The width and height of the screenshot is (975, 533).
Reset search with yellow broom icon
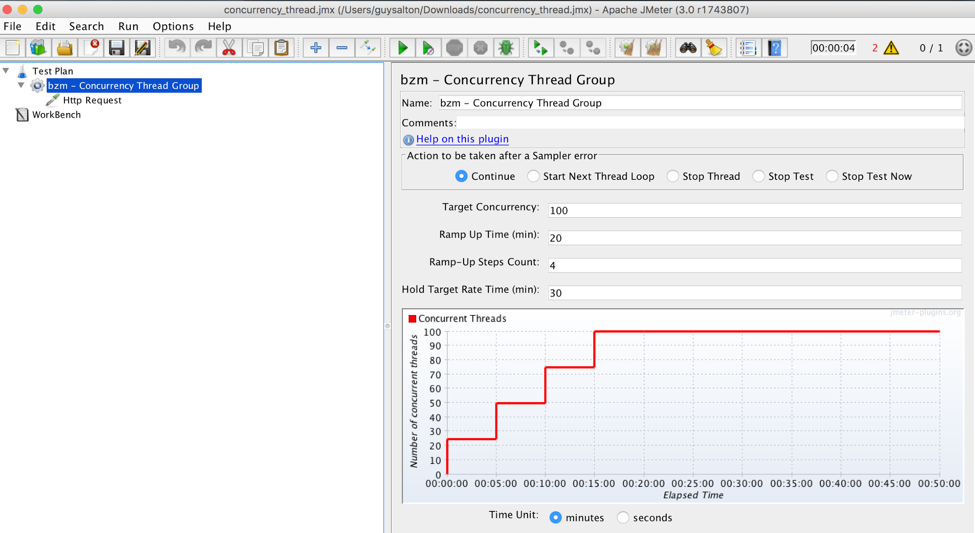pyautogui.click(x=714, y=48)
